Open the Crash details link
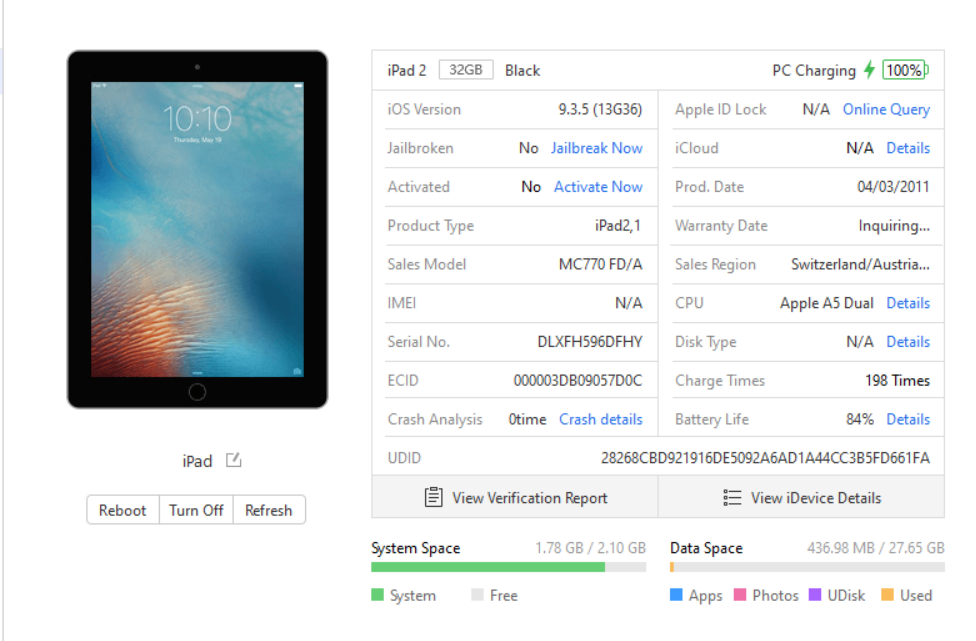 [x=601, y=419]
